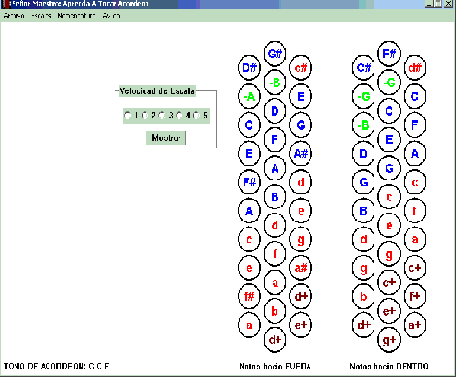Play the red lowercase b key in DENTRO layout
The width and height of the screenshot is (458, 377).
[x=364, y=296]
